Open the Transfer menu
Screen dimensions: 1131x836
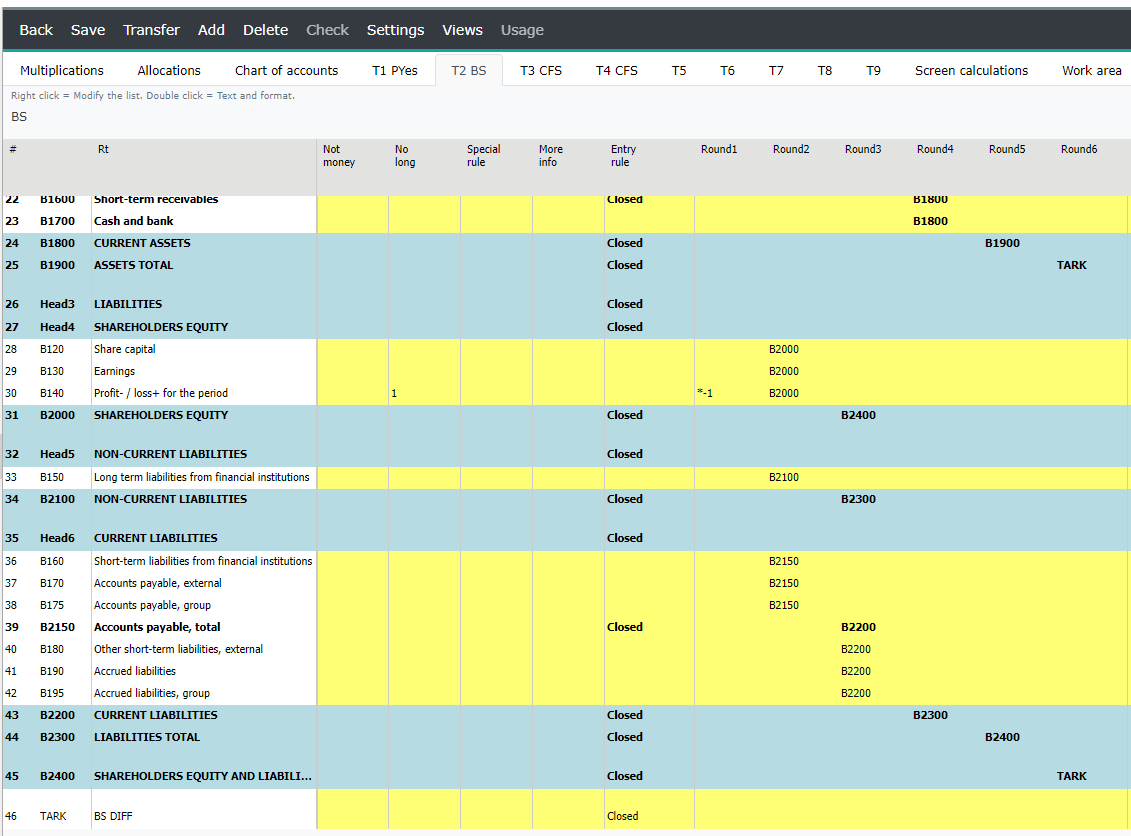(151, 30)
